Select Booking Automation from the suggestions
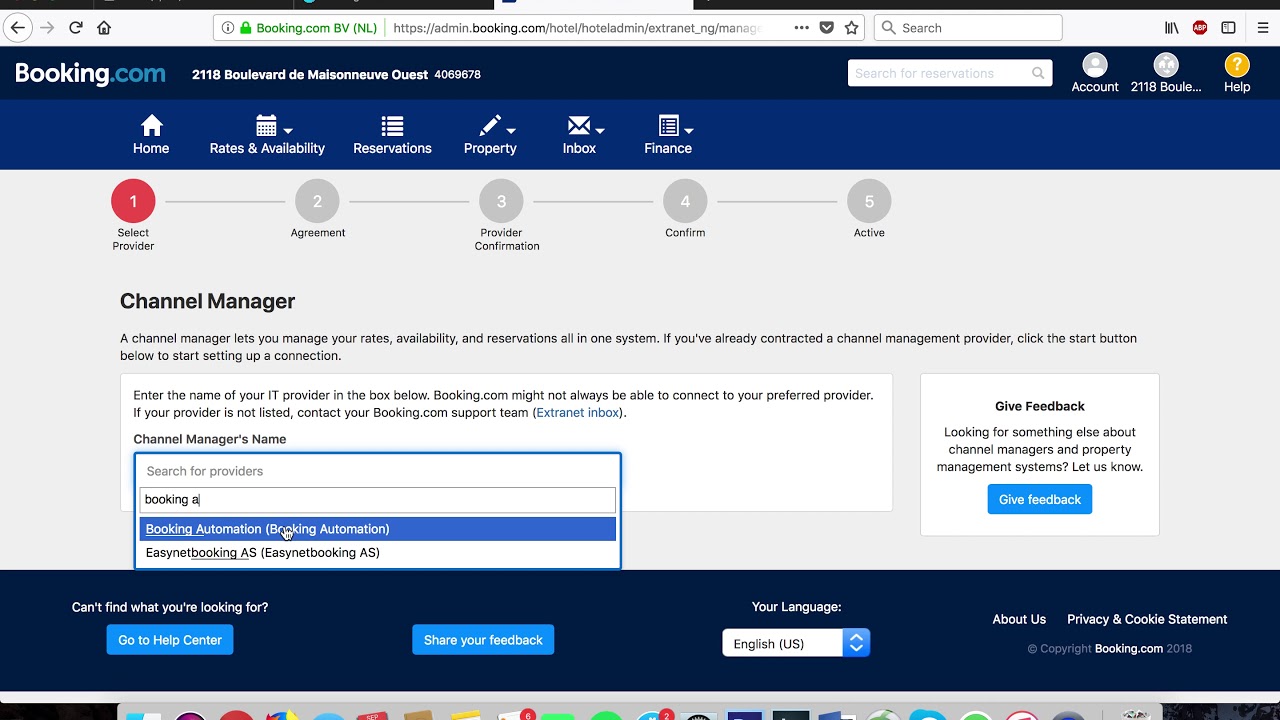This screenshot has height=720, width=1280. coord(378,529)
